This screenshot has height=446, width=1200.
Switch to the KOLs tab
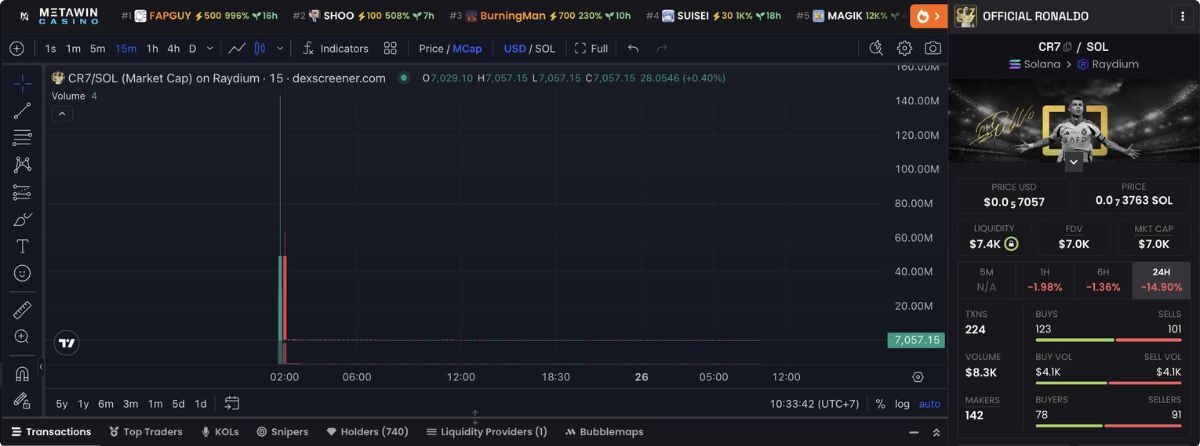[219, 432]
